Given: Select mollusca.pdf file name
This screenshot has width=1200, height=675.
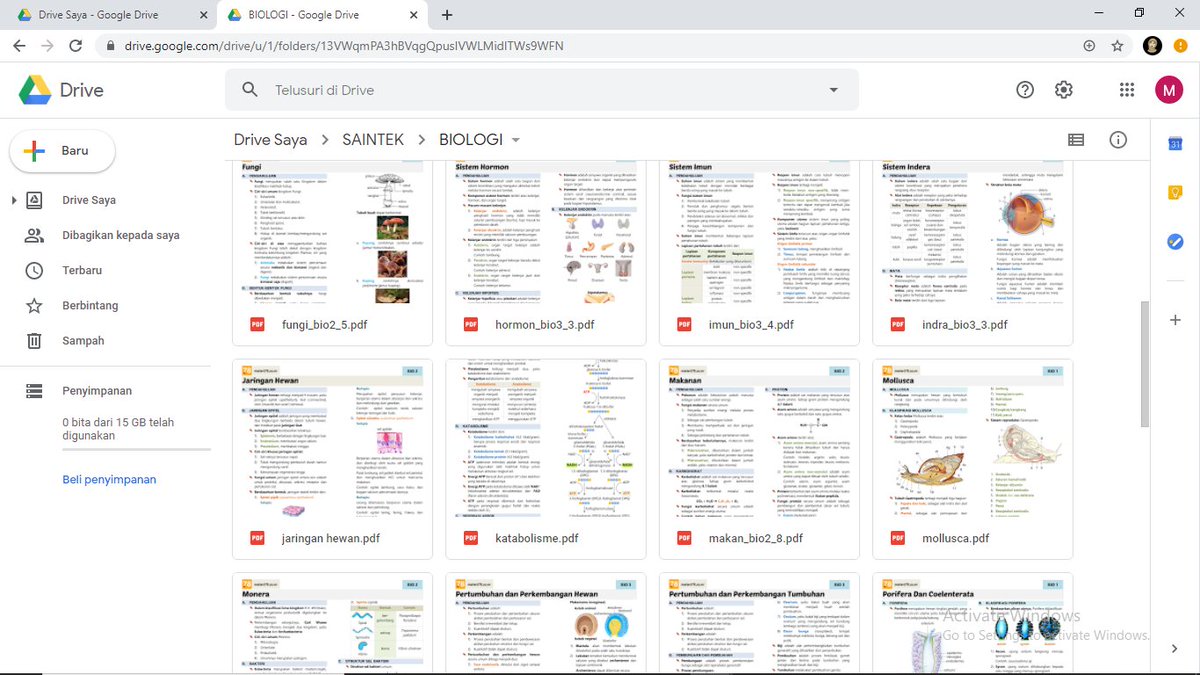Looking at the screenshot, I should [x=955, y=538].
